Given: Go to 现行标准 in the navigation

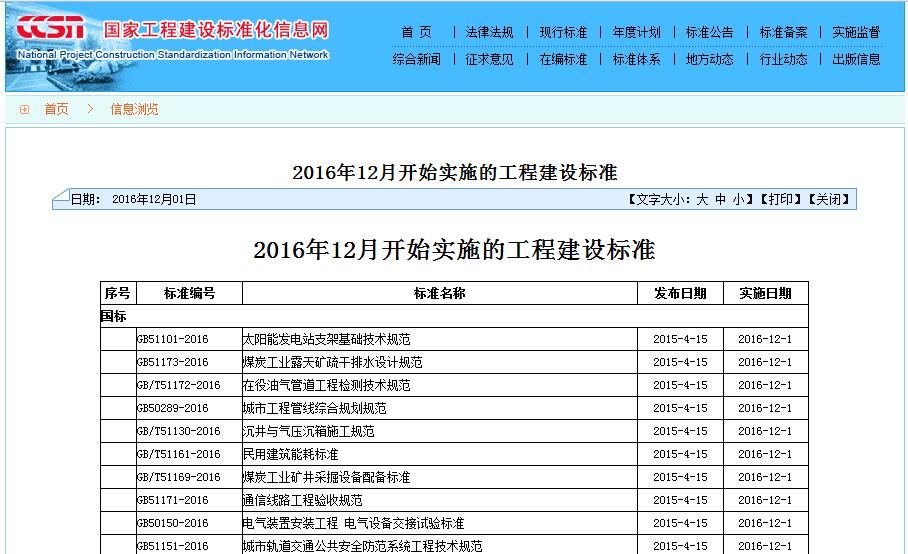Looking at the screenshot, I should [563, 32].
